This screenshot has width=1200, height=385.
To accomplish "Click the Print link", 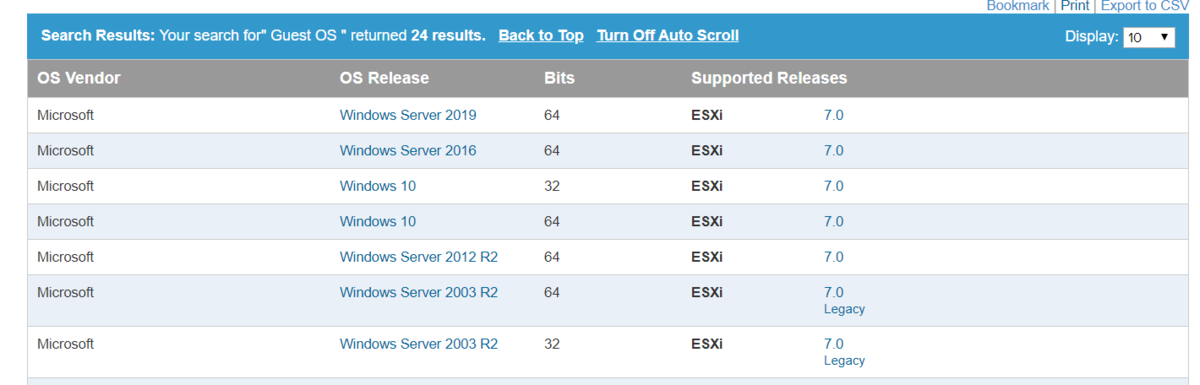I will coord(1075,6).
